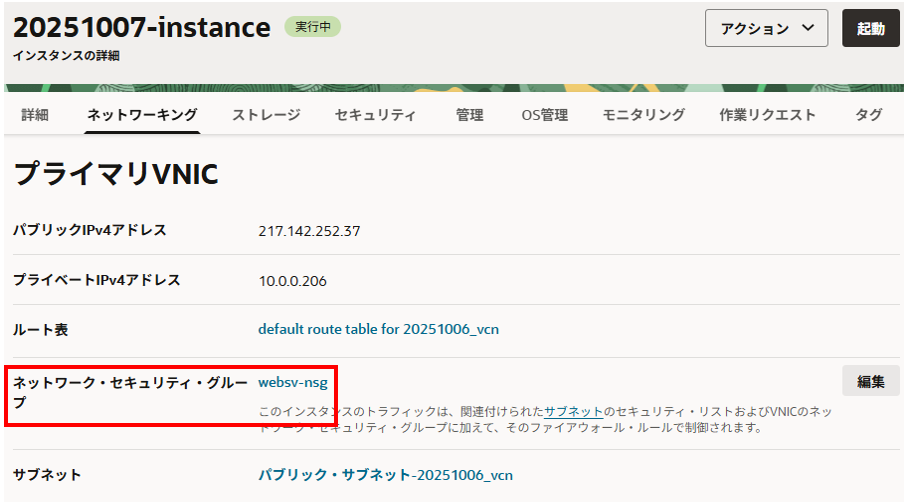
Task: Click 編集 for the network security group
Action: (870, 381)
